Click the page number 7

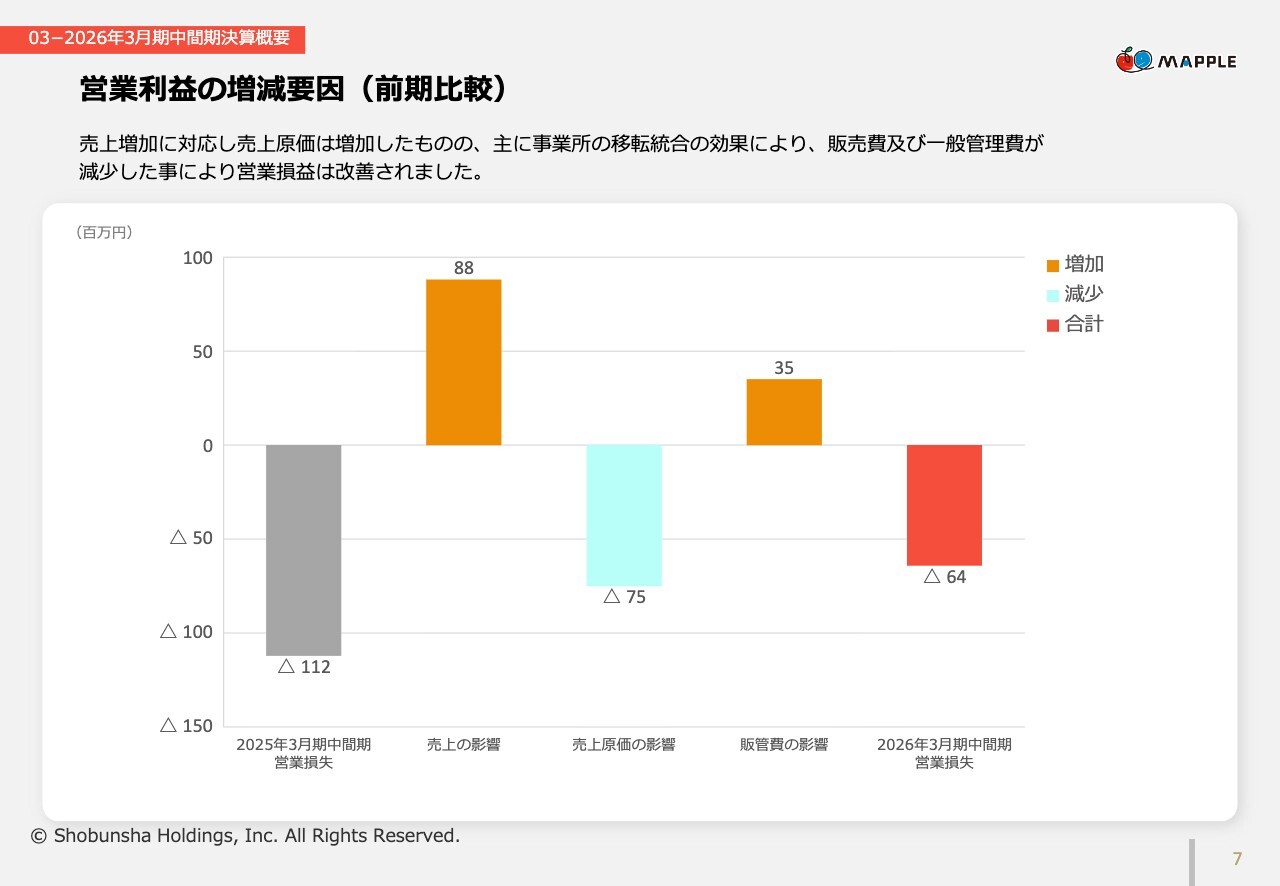click(1237, 859)
